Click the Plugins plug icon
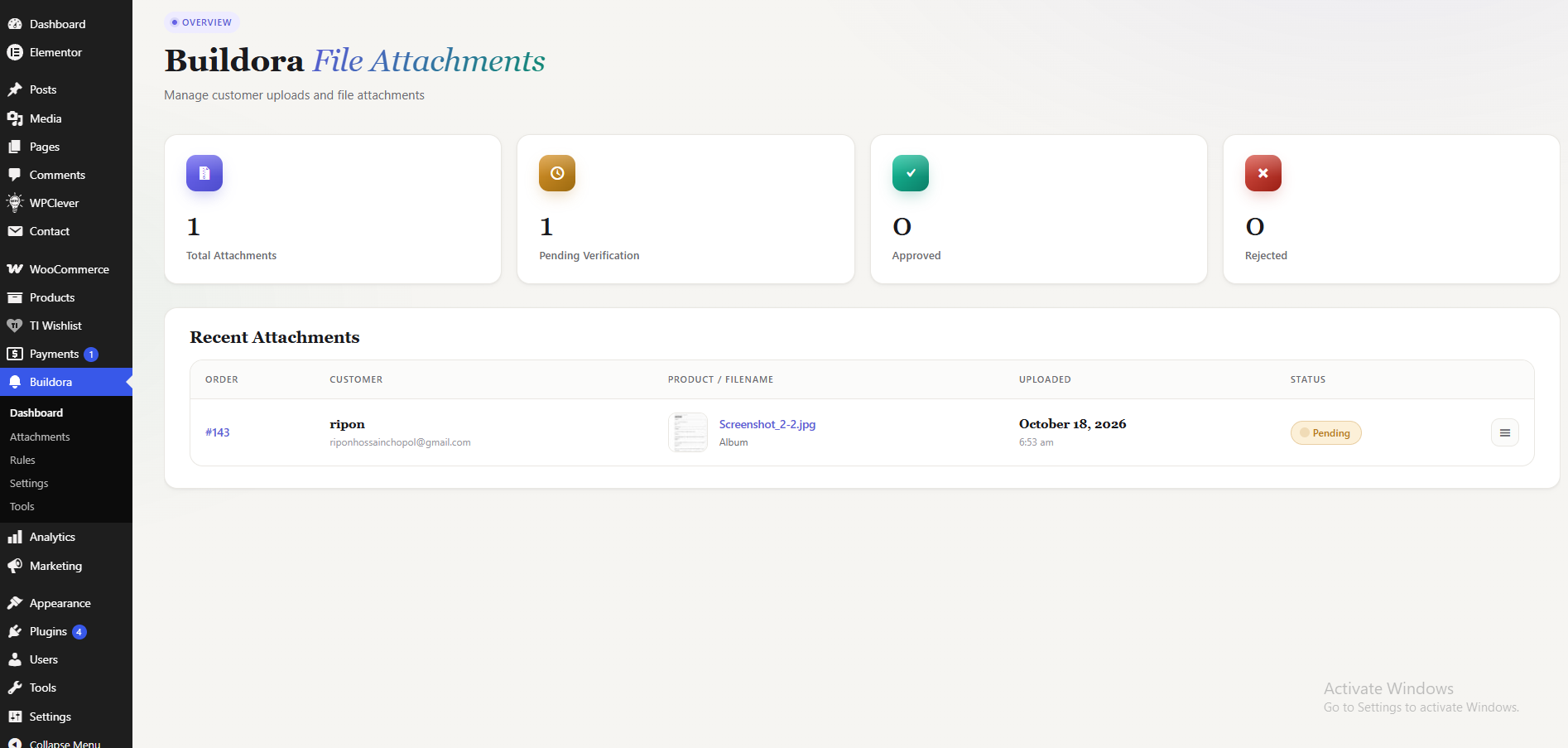Screen dimensions: 1568x748 click(15, 631)
